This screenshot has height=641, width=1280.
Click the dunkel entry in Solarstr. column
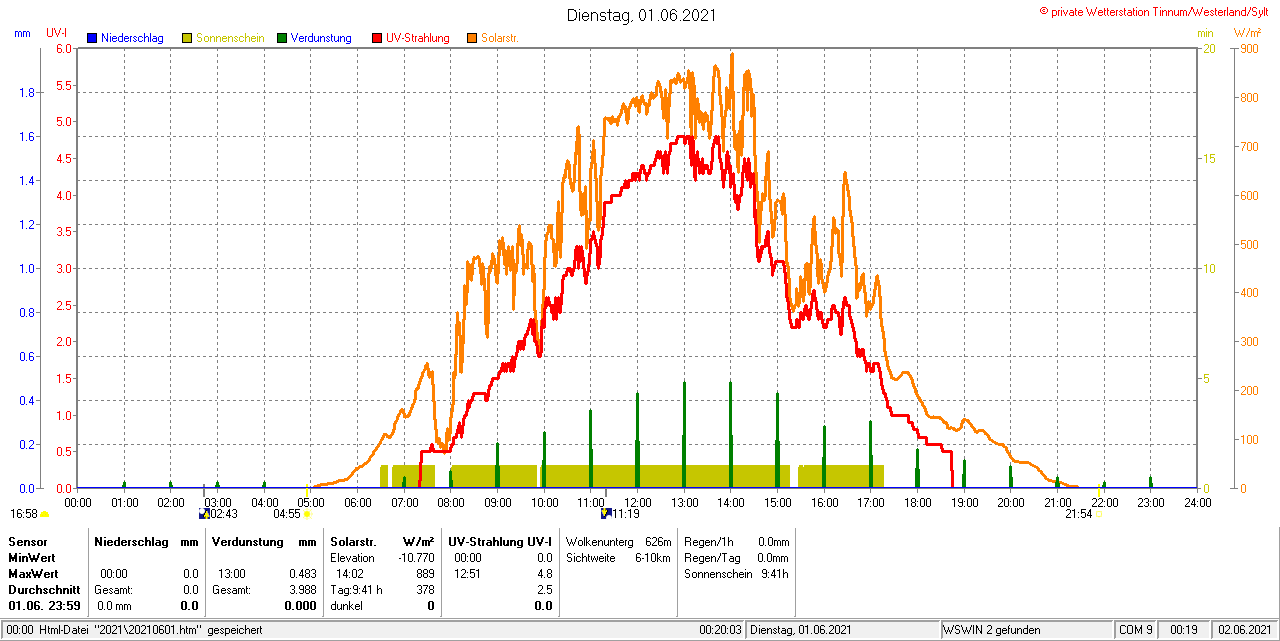pos(346,606)
